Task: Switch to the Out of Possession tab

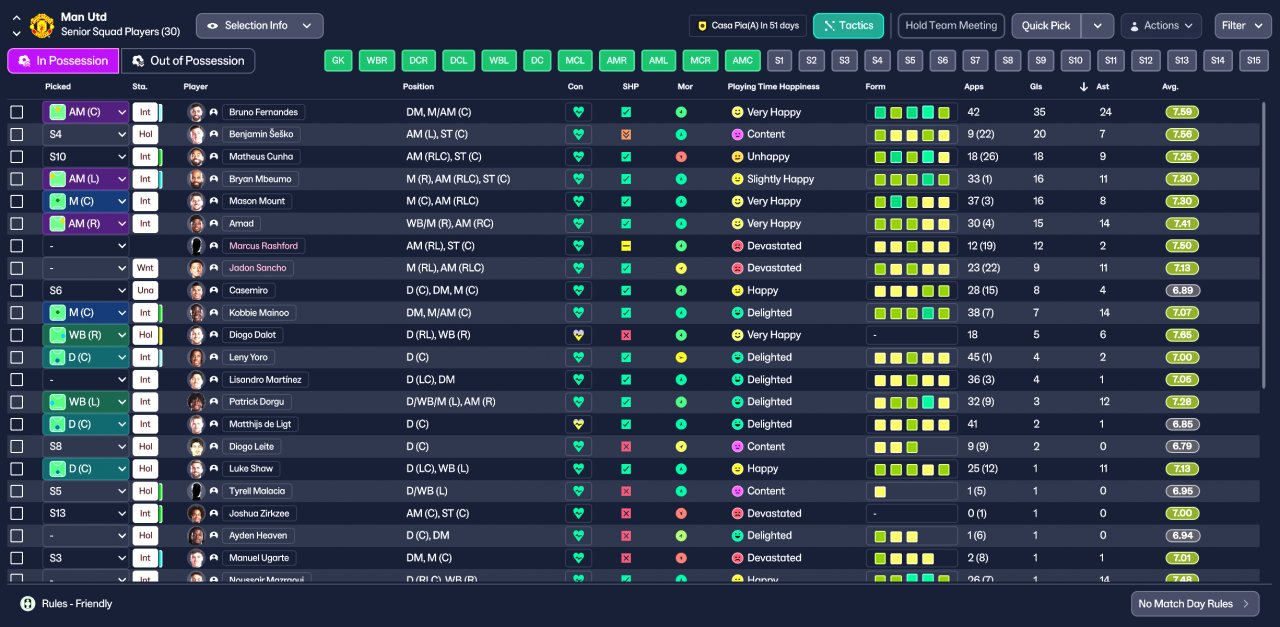Action: click(188, 61)
